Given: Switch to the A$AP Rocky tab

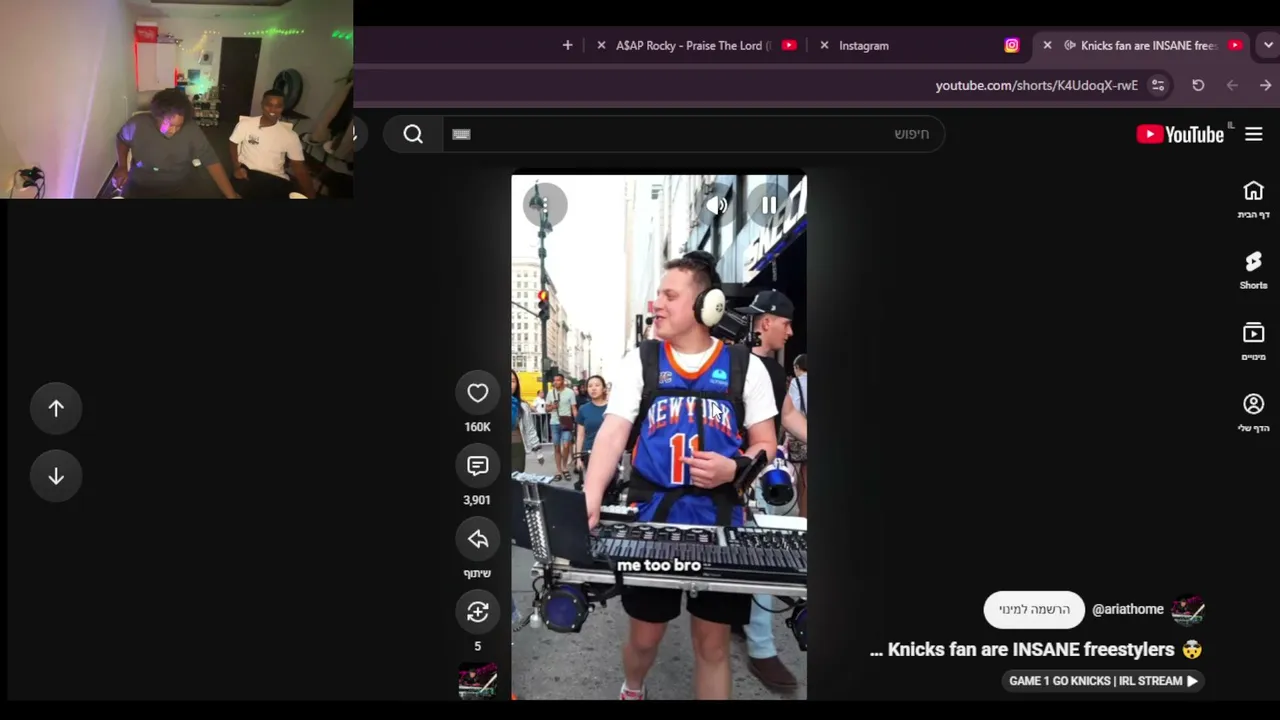Looking at the screenshot, I should point(696,45).
